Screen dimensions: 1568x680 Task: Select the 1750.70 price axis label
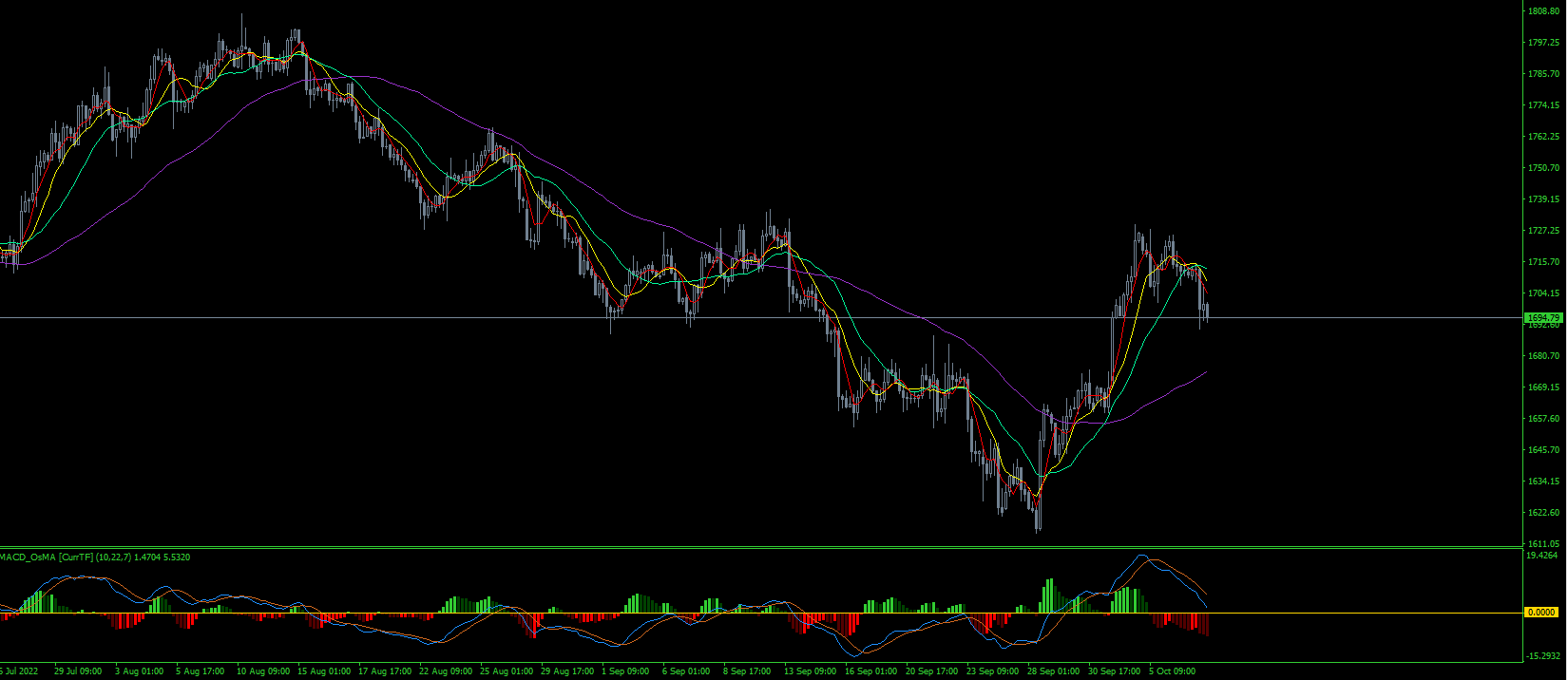pyautogui.click(x=1544, y=168)
